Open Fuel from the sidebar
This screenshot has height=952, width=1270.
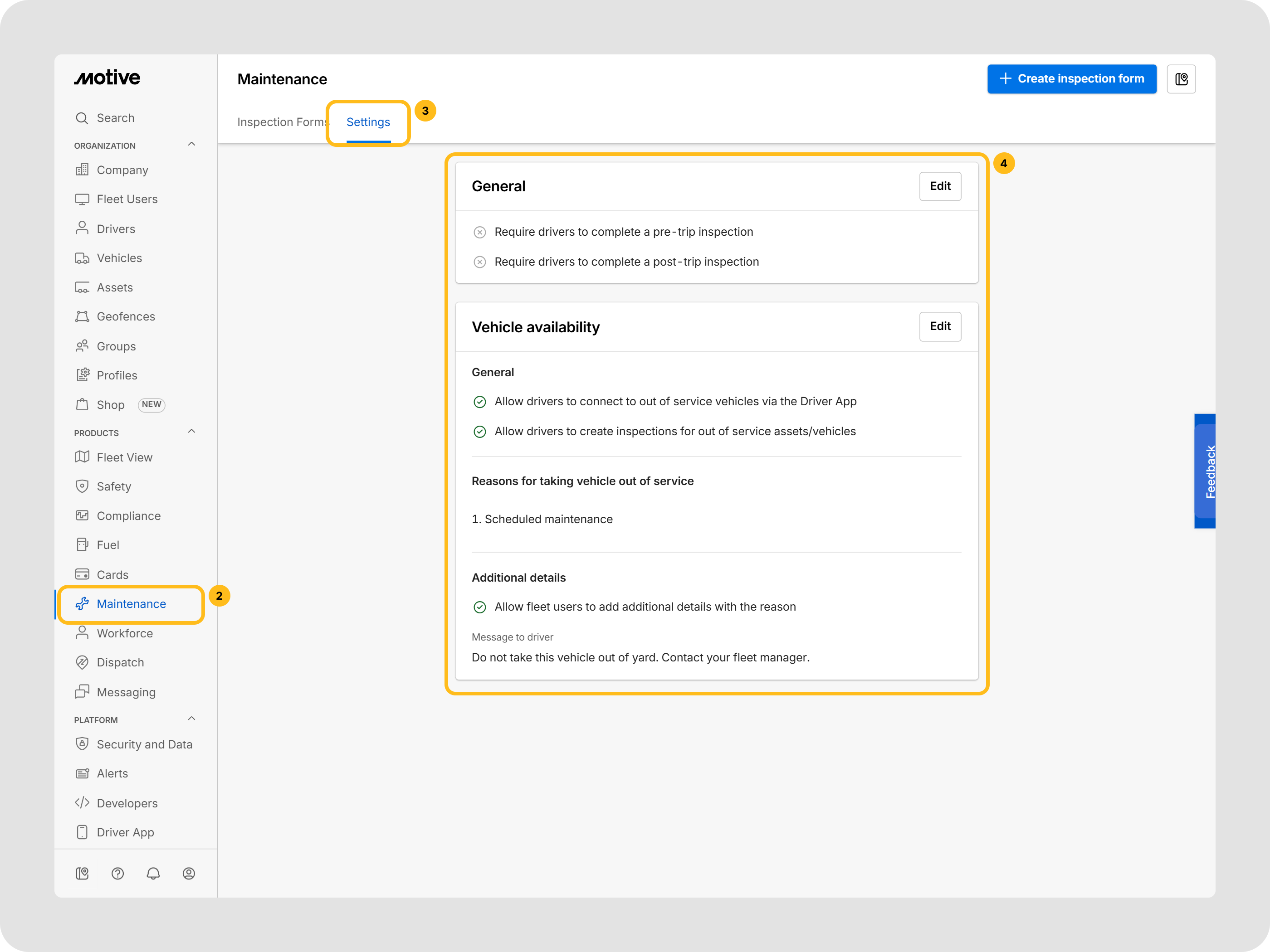[x=108, y=544]
